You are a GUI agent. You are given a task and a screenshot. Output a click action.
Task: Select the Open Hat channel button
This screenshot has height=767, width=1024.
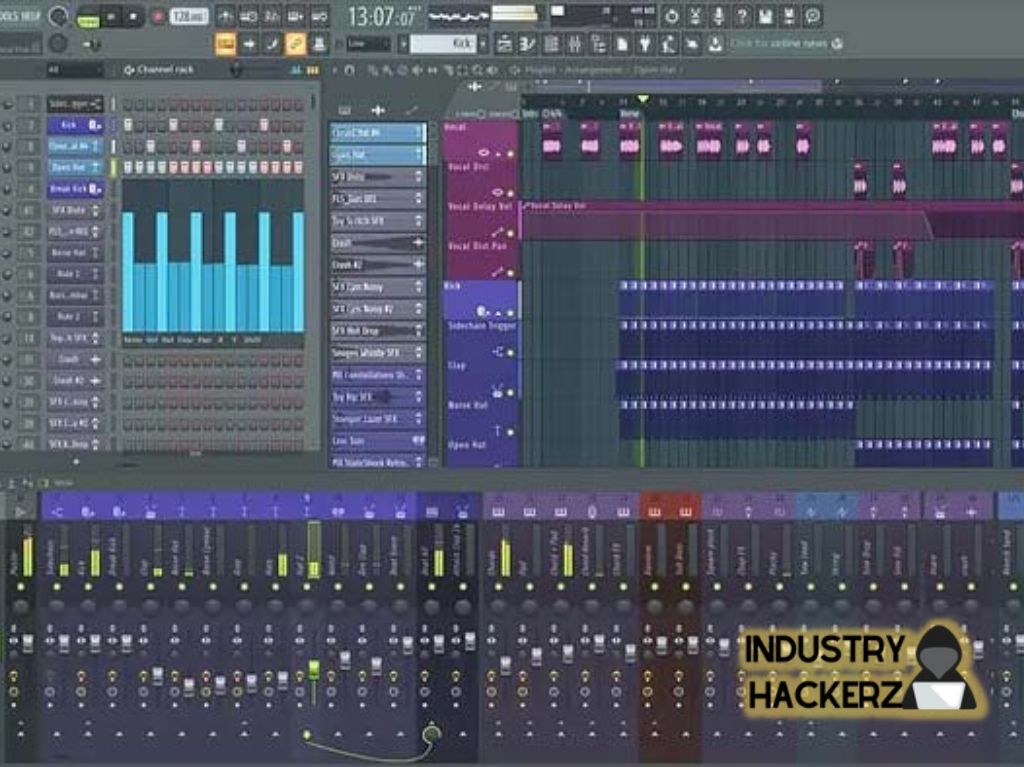click(x=75, y=167)
